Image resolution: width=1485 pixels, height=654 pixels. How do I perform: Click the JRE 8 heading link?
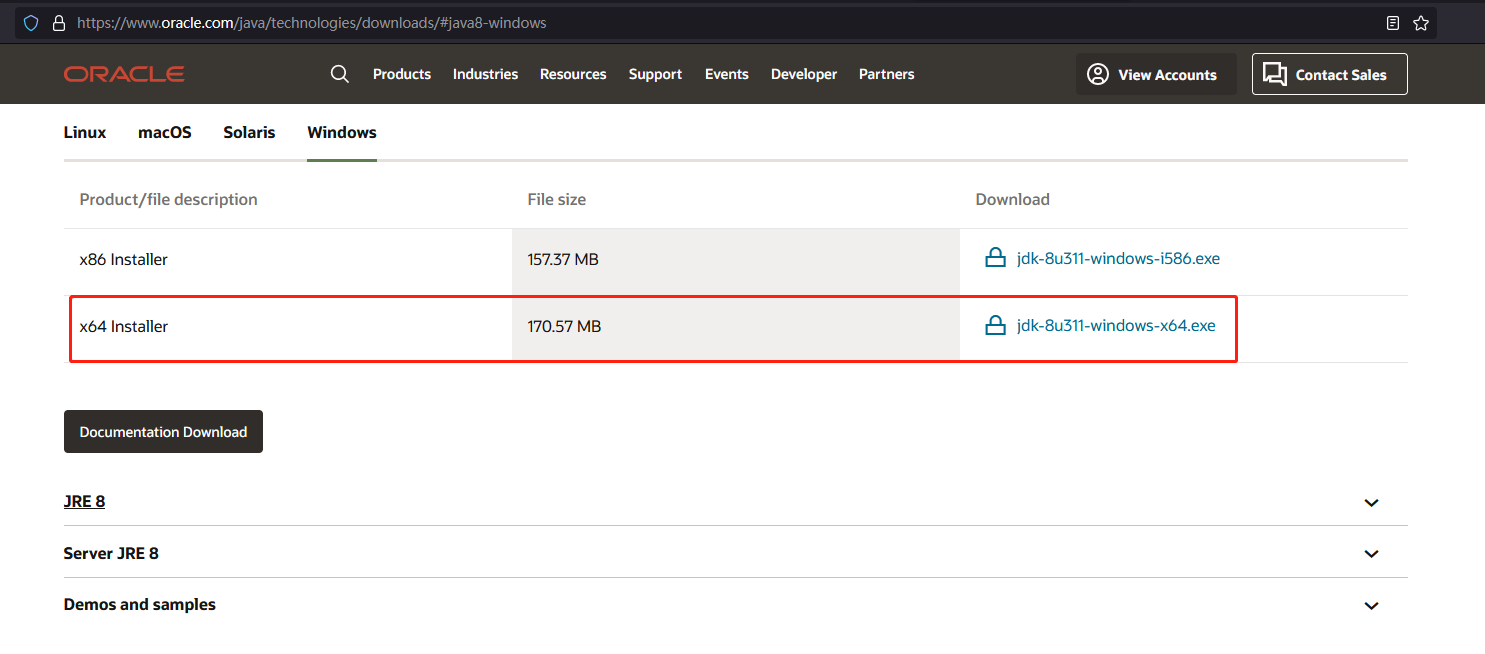(84, 501)
